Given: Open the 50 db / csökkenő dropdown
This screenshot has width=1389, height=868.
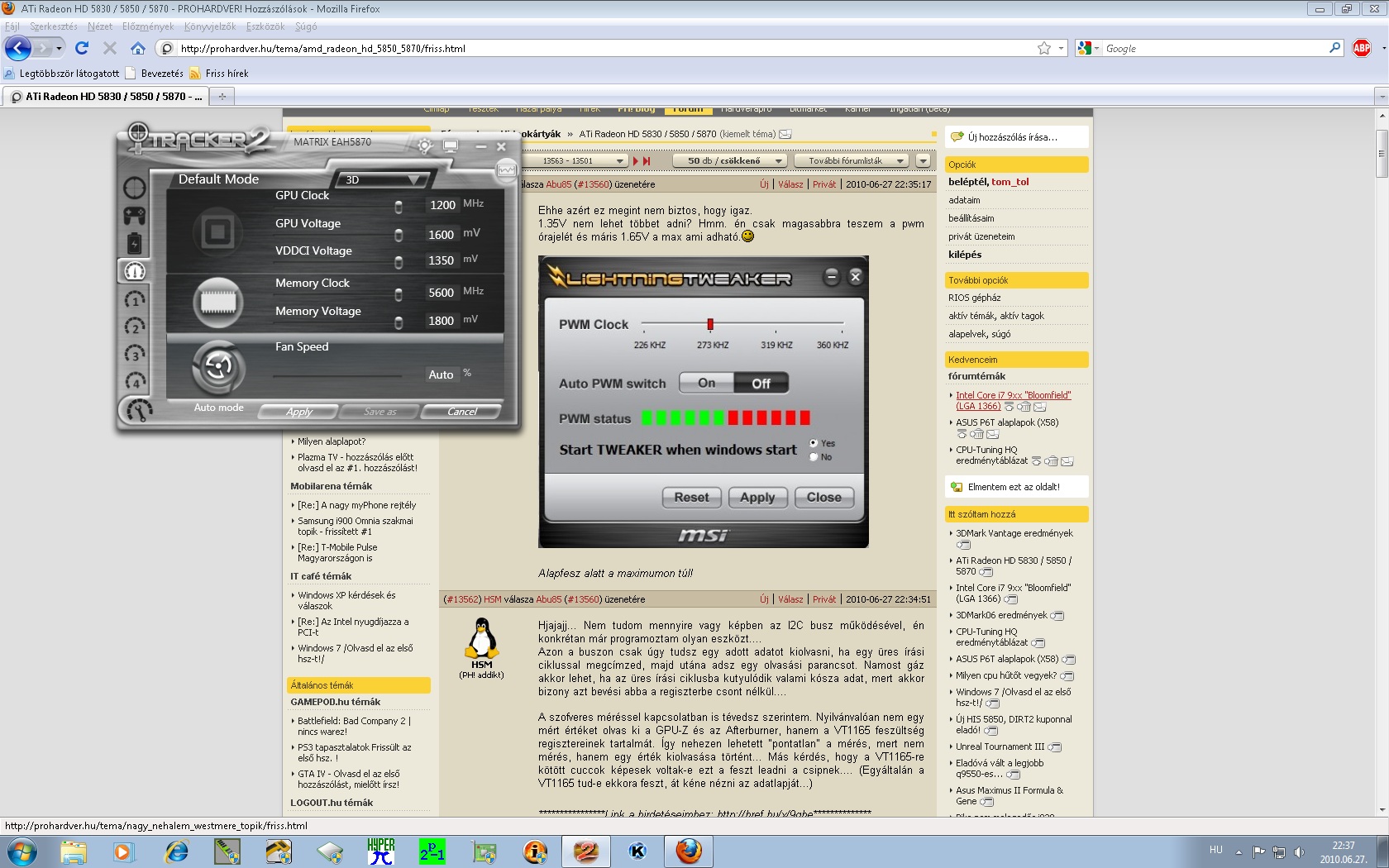Looking at the screenshot, I should (729, 160).
